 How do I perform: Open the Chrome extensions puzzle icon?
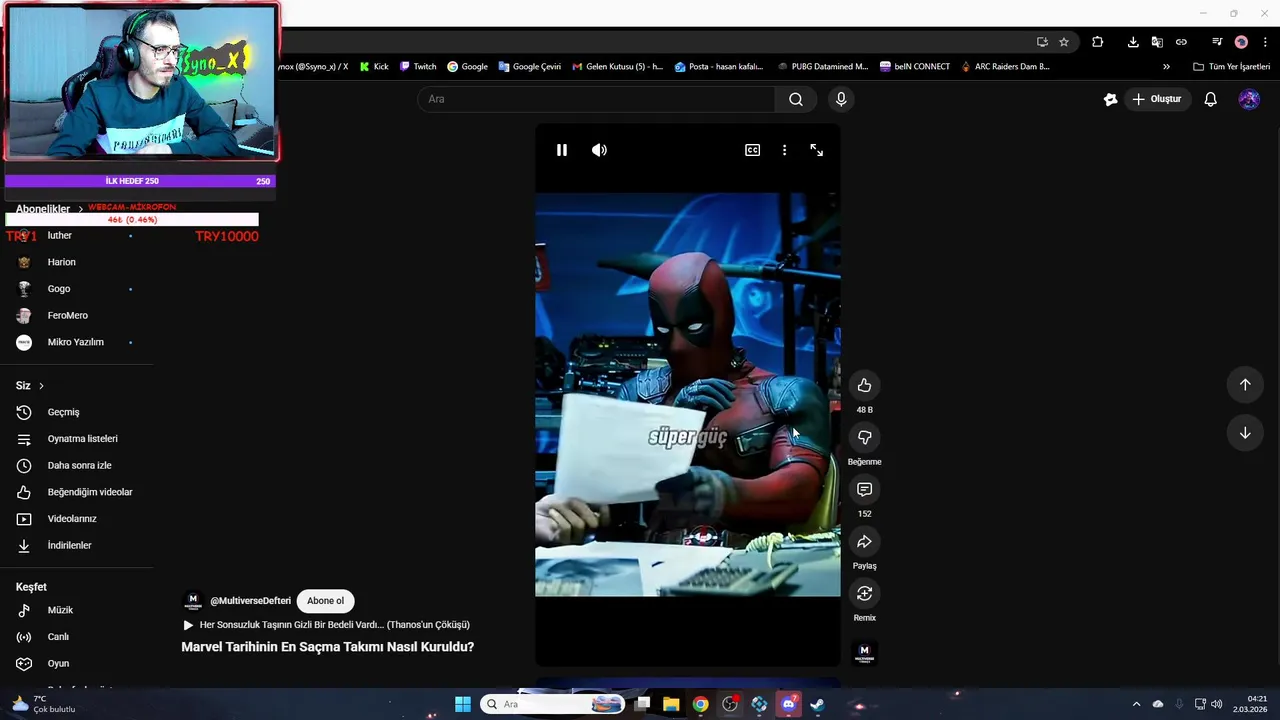click(1097, 42)
